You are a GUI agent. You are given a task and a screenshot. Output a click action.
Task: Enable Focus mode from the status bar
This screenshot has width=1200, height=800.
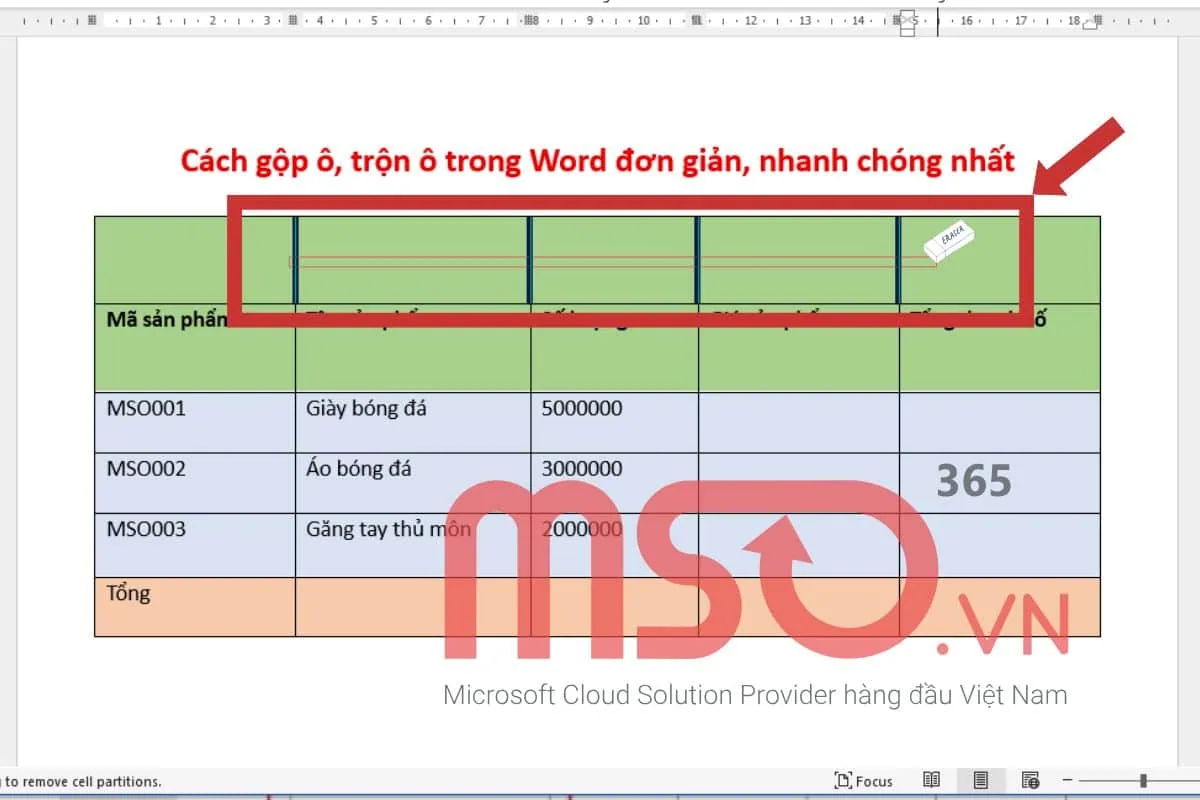point(865,781)
